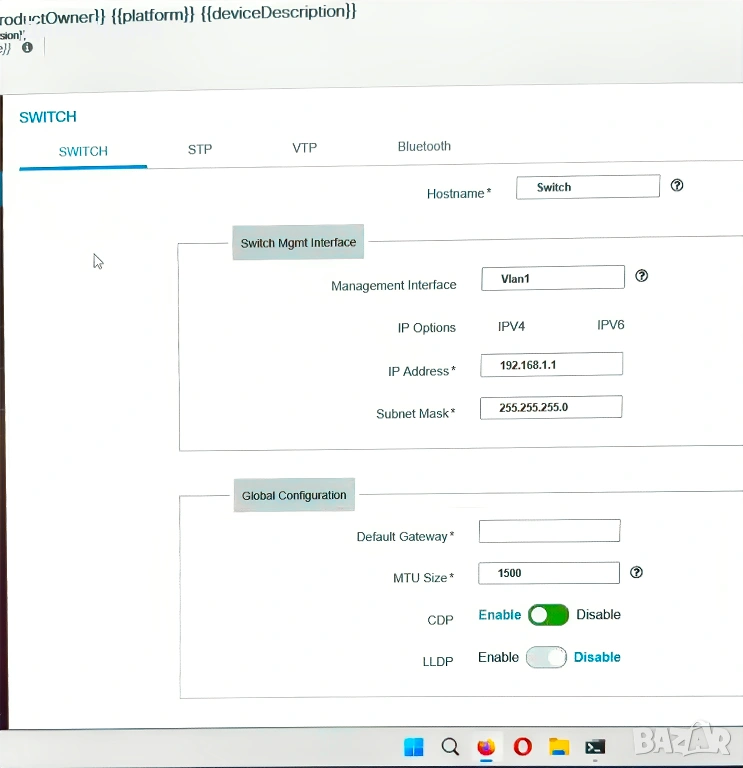Click the empty Default Gateway field
743x768 pixels.
click(549, 531)
